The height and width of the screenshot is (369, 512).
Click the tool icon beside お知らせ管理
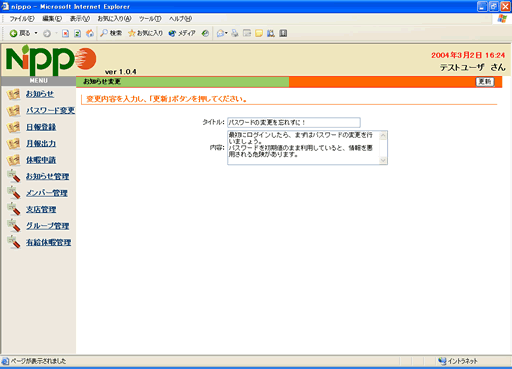coord(14,176)
